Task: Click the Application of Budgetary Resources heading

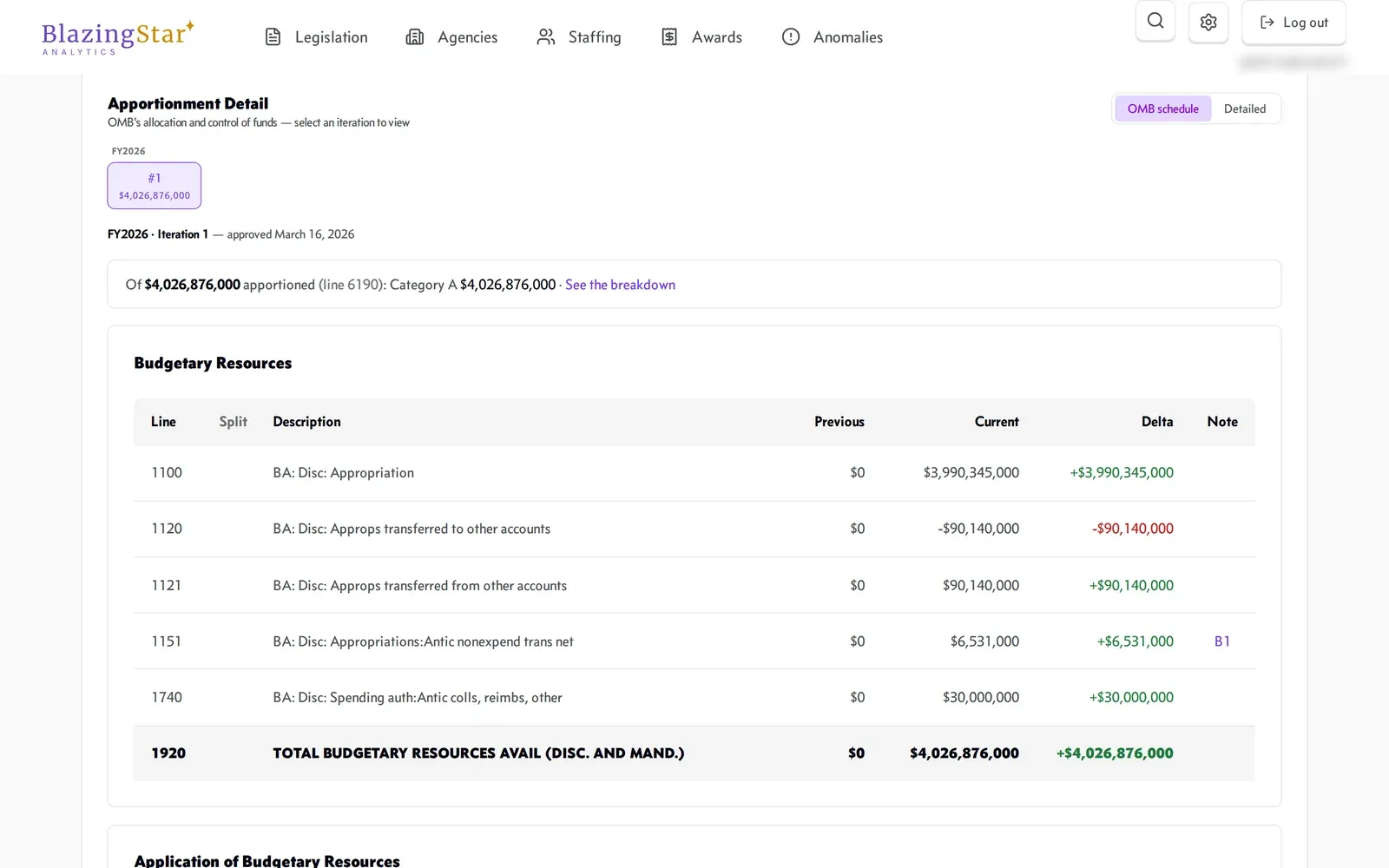Action: coord(267,860)
